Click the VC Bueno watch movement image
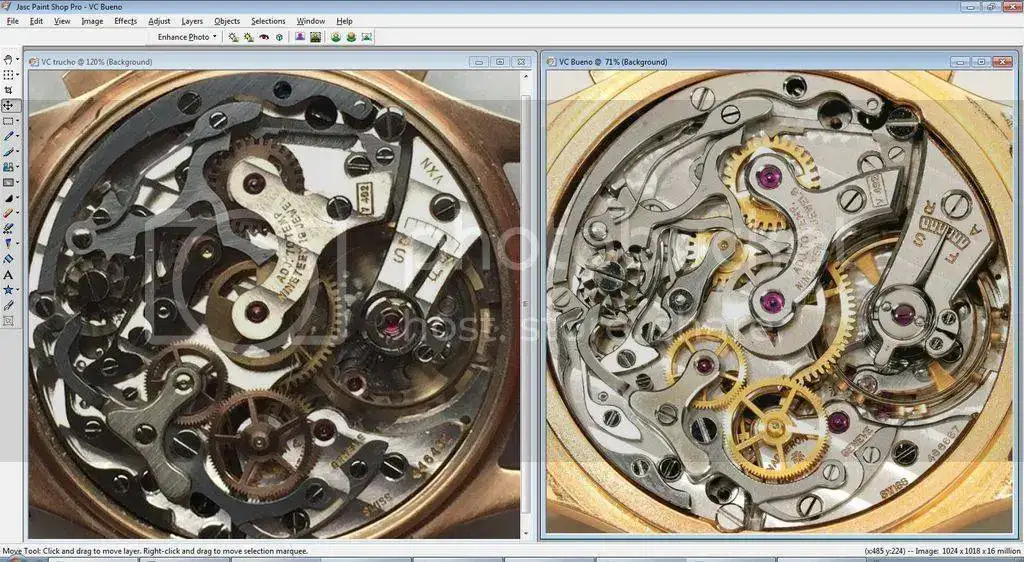 (x=780, y=302)
